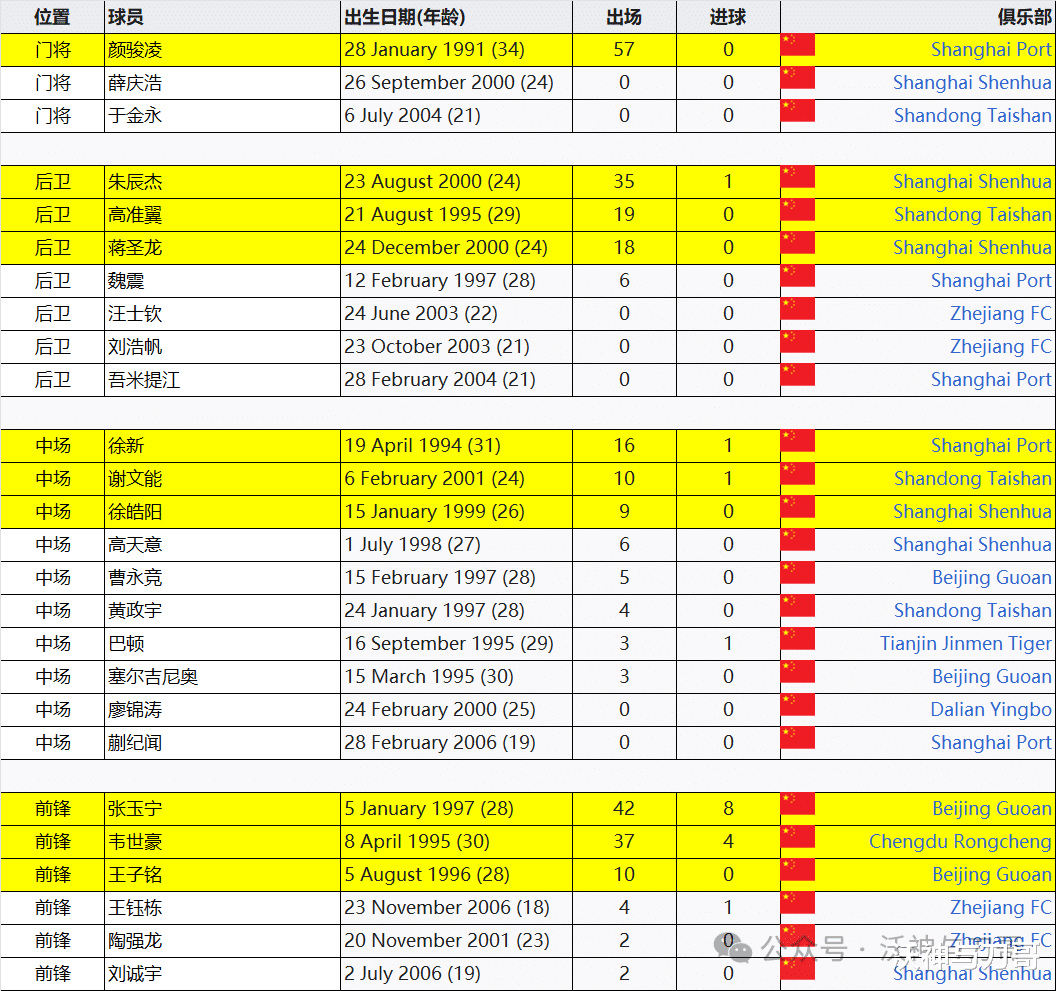
Task: Click the 俱乐部 column header
Action: tap(1024, 17)
